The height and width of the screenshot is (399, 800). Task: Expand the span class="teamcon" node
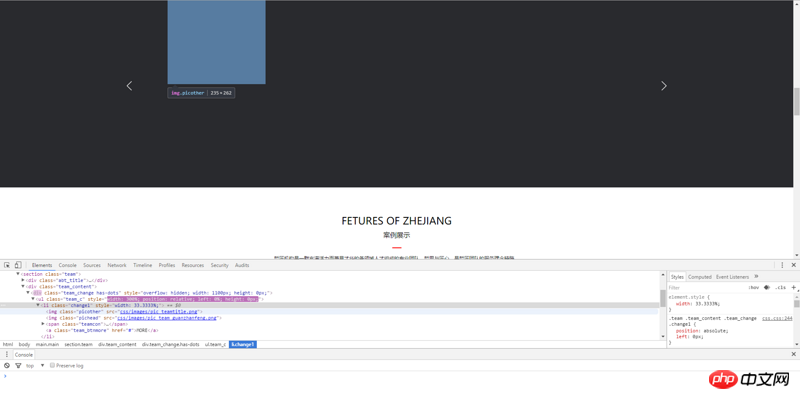coord(43,323)
